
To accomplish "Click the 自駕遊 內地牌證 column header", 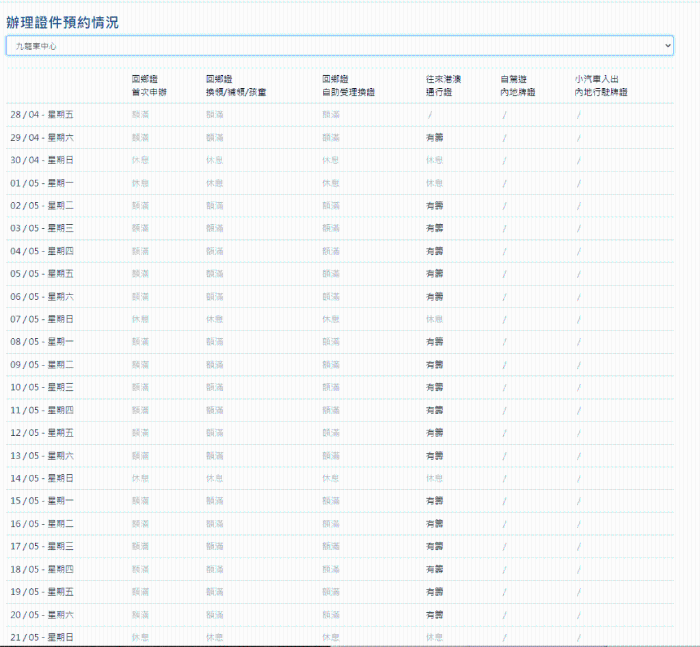I will tap(518, 85).
